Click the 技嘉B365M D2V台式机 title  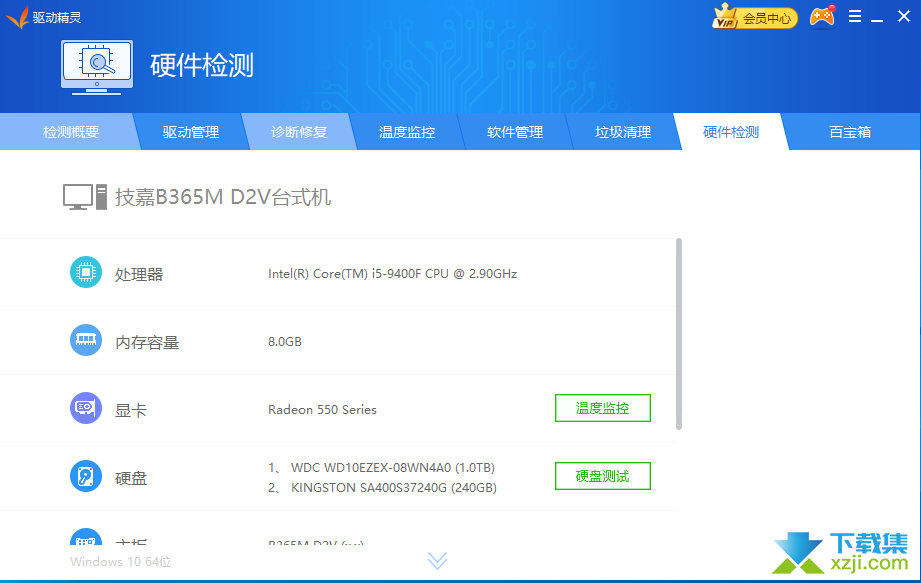pos(223,197)
